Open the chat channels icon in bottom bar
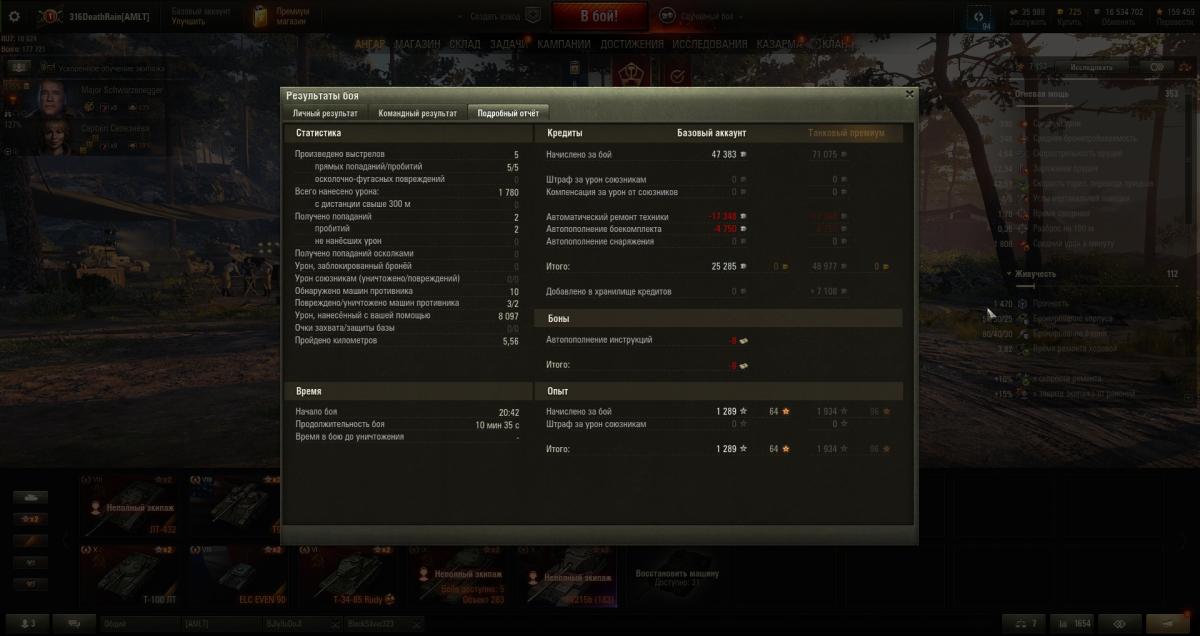 coord(74,623)
